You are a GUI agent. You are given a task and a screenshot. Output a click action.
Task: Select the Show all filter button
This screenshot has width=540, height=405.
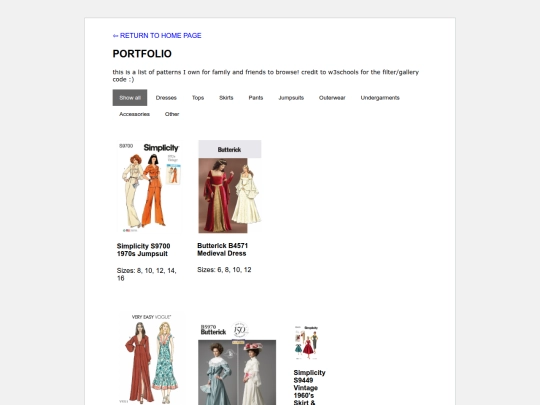[130, 98]
